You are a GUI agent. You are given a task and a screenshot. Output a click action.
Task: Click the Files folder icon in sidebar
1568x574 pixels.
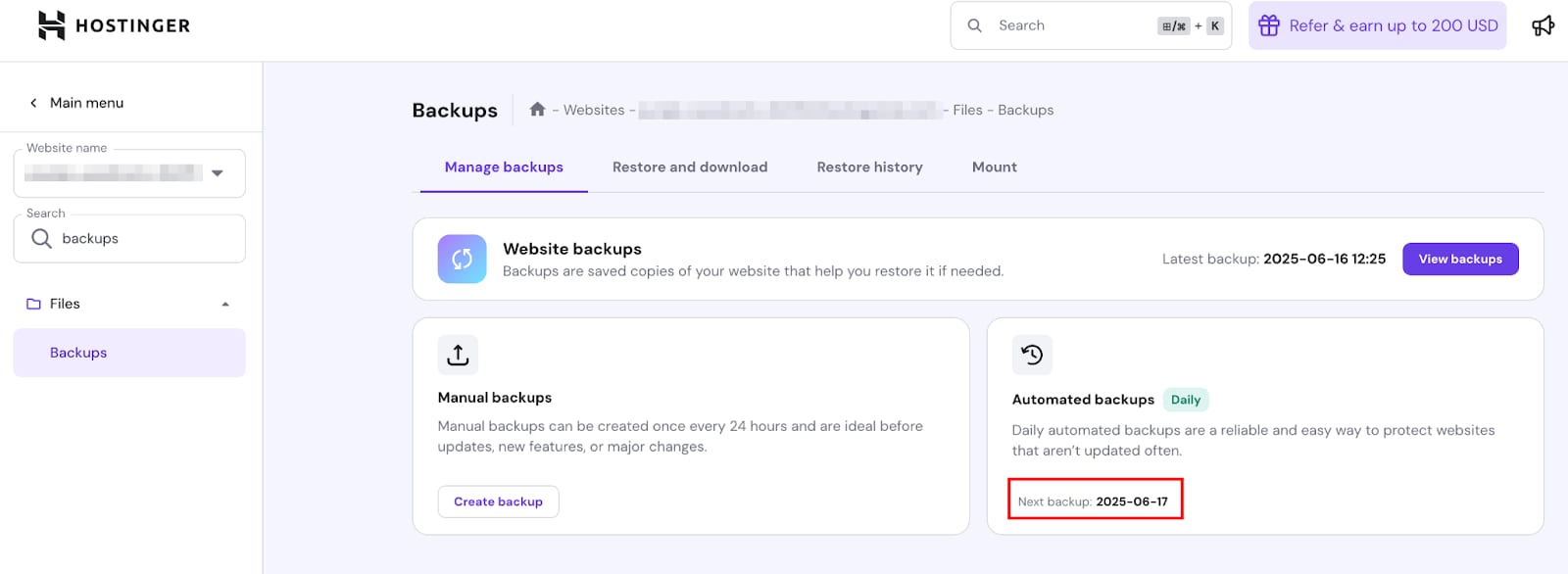(33, 304)
